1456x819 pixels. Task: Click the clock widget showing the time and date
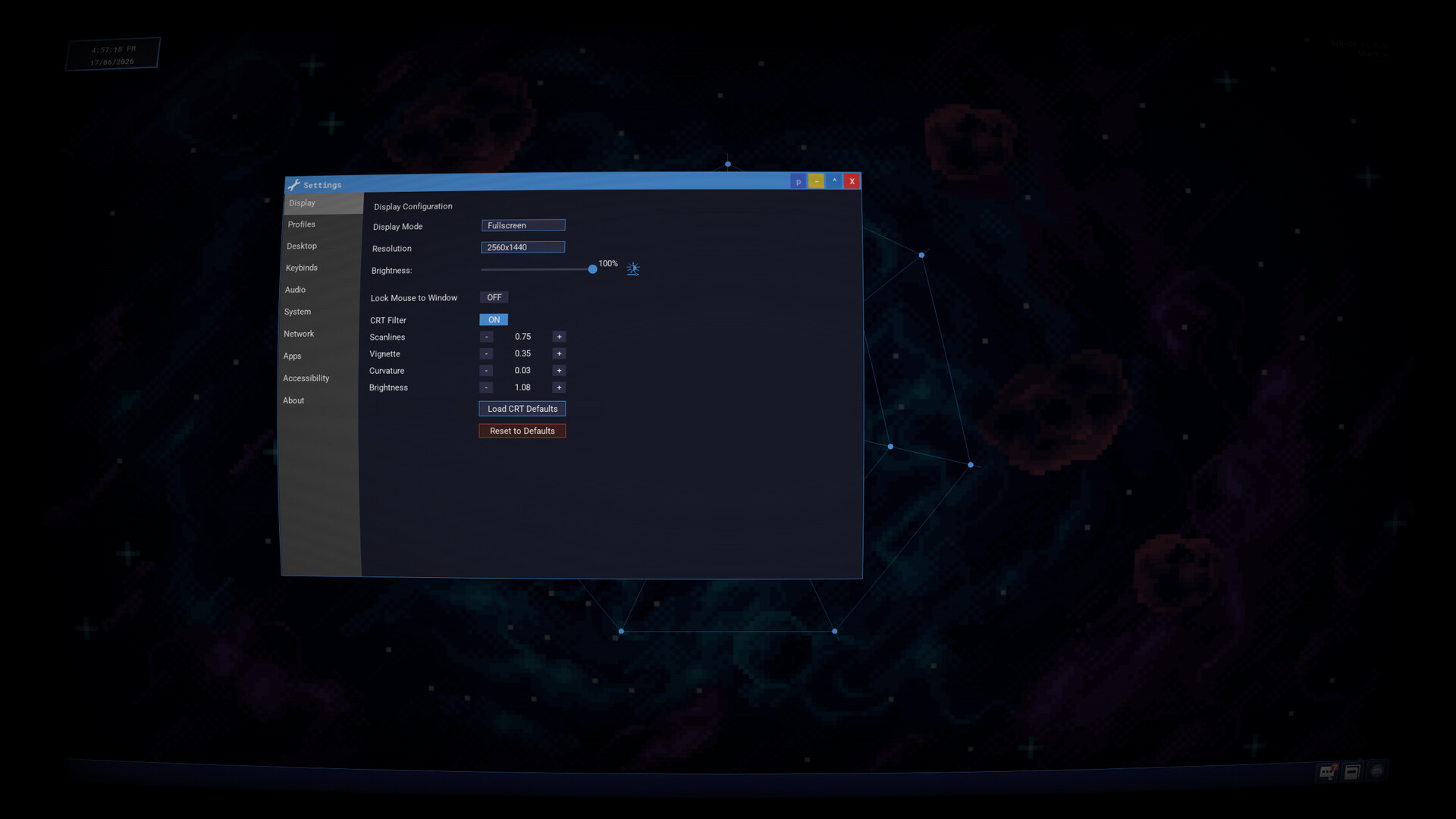[113, 55]
